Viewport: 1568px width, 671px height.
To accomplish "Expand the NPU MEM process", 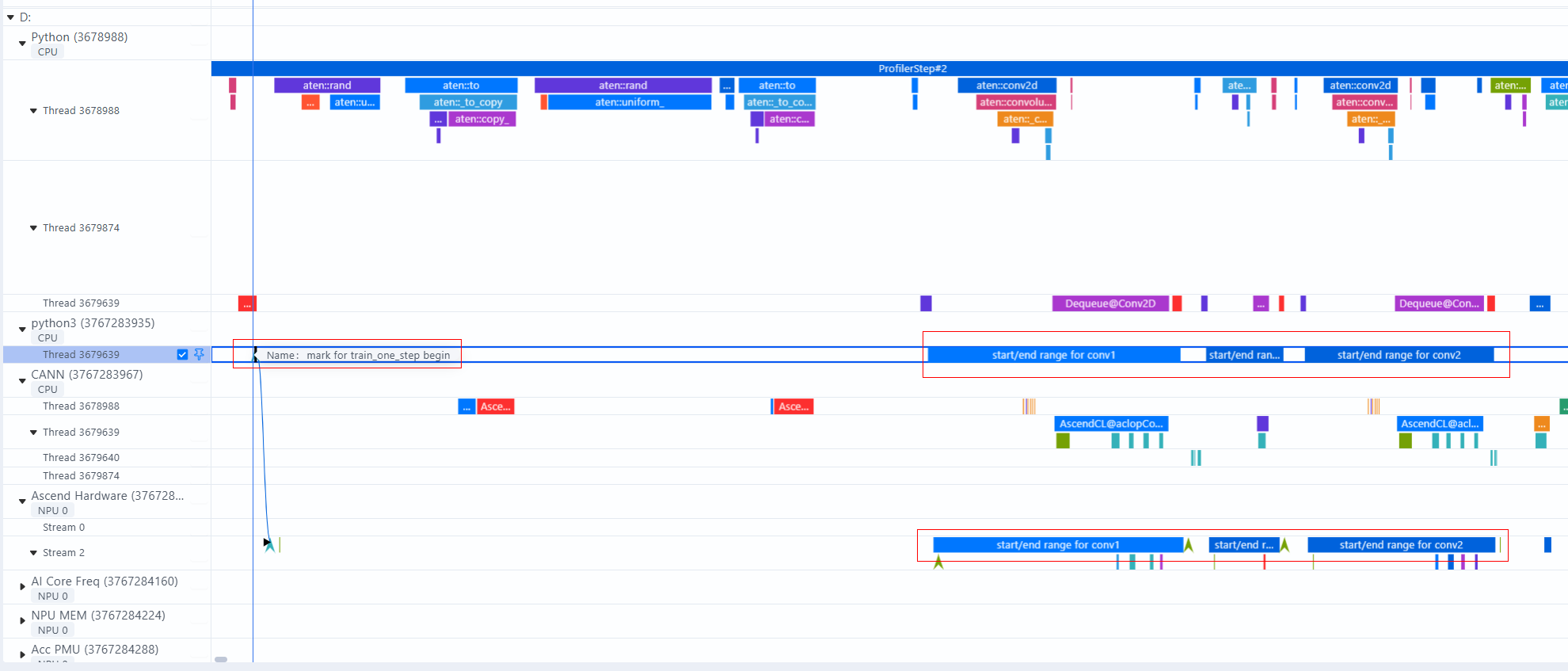I will [x=22, y=621].
